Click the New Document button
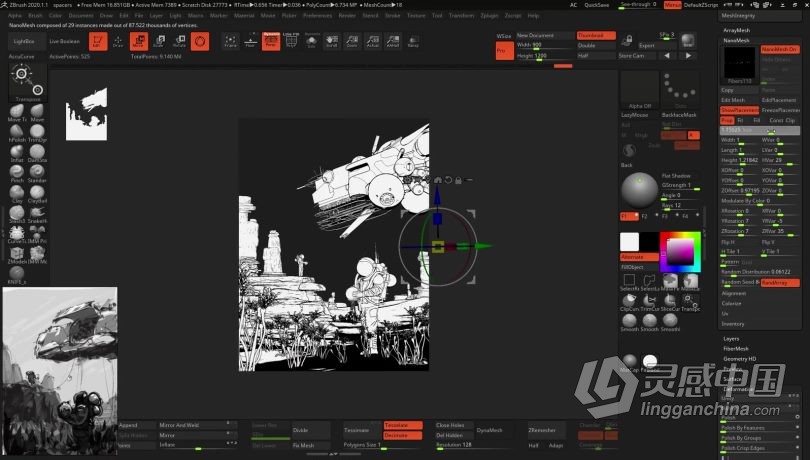The image size is (810, 460). pyautogui.click(x=546, y=35)
